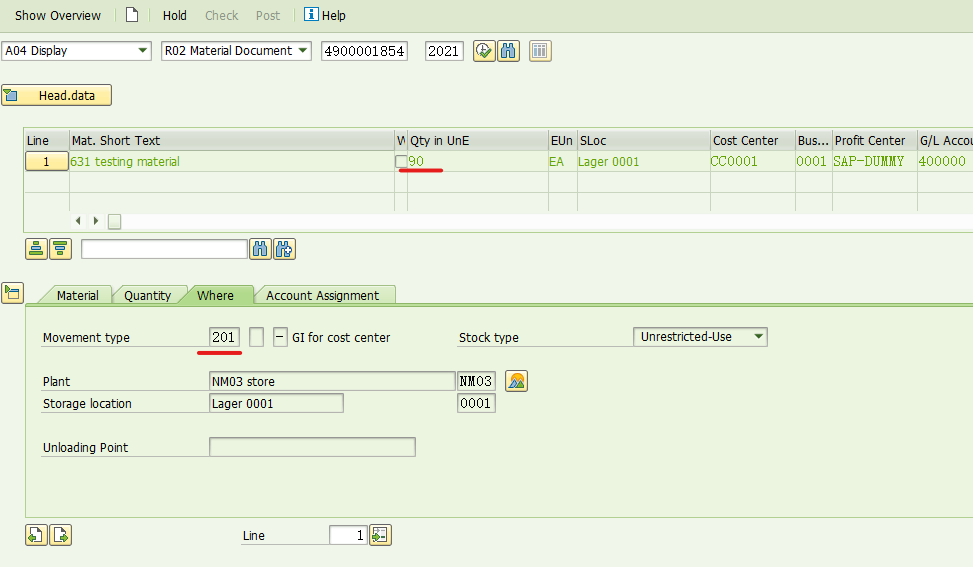Viewport: 973px width, 567px height.
Task: Click the binoculars find icon beside year 2021
Action: click(508, 51)
